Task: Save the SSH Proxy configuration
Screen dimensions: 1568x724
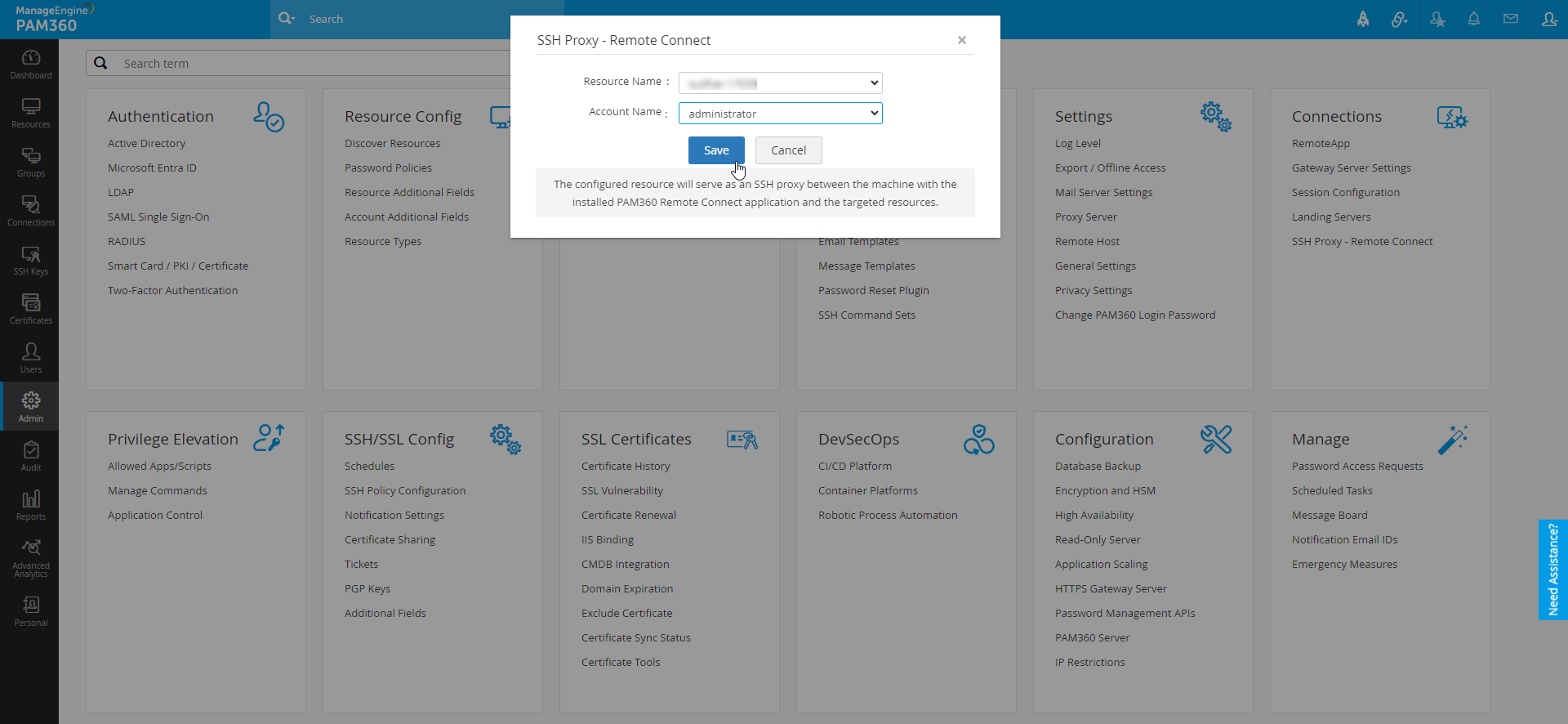Action: point(716,150)
